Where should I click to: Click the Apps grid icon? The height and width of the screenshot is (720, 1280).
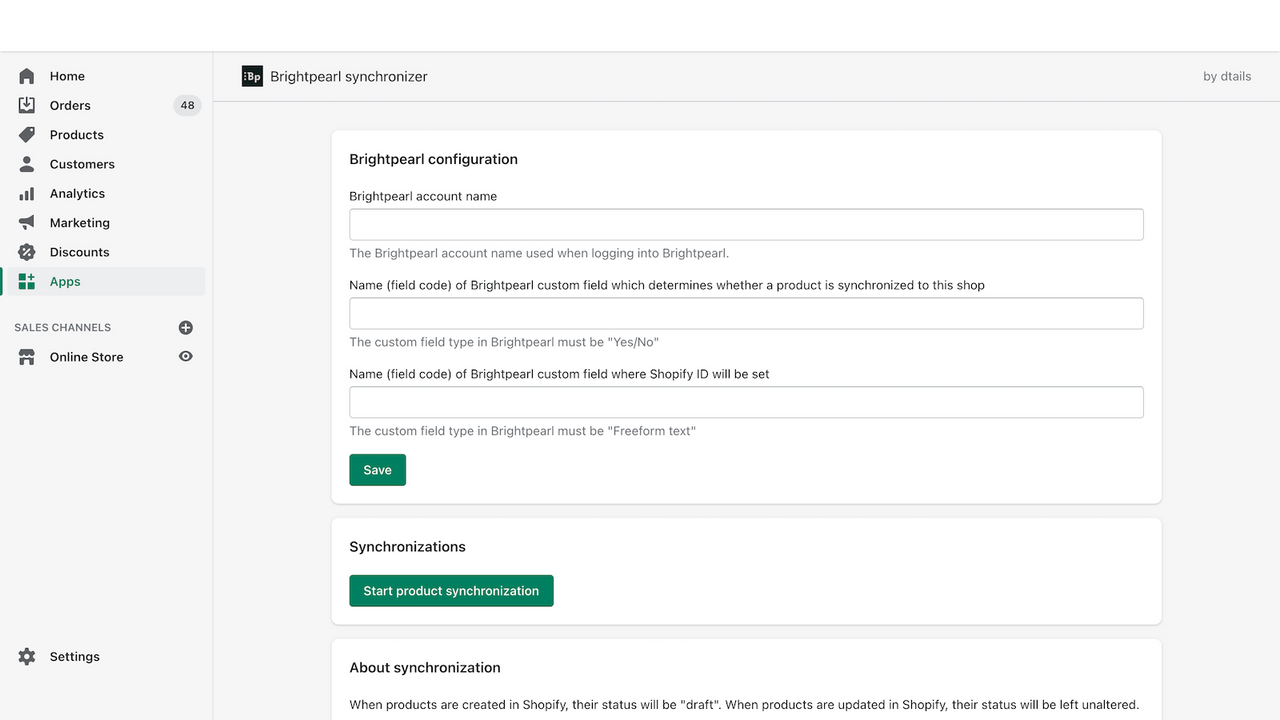27,282
